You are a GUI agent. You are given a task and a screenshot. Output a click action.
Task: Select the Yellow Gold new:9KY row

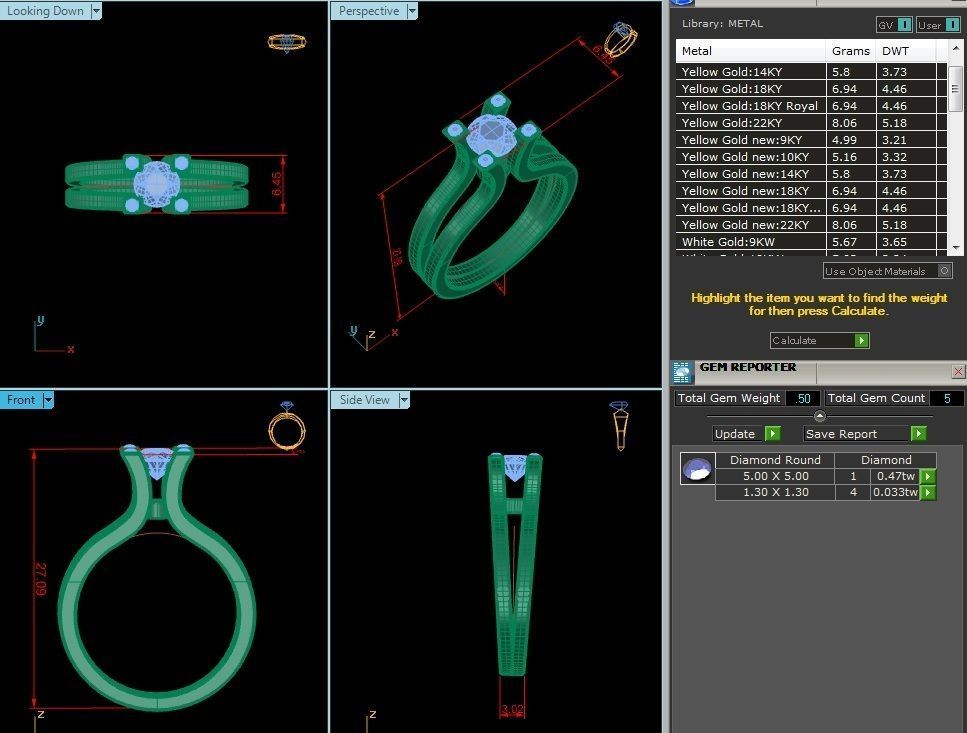pos(811,140)
